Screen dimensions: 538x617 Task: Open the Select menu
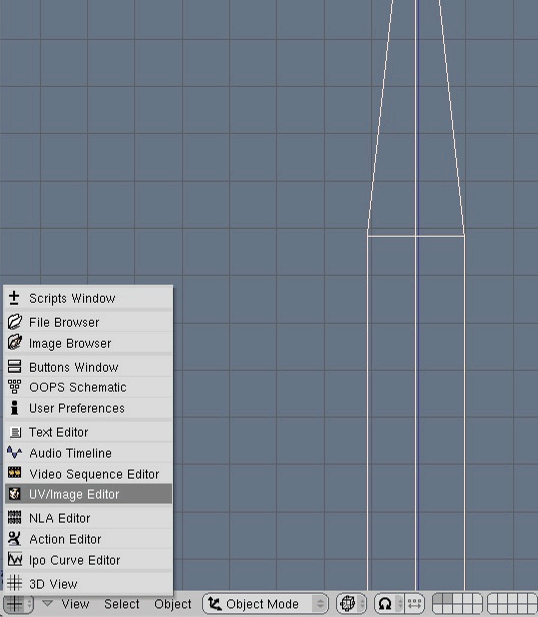click(x=122, y=604)
